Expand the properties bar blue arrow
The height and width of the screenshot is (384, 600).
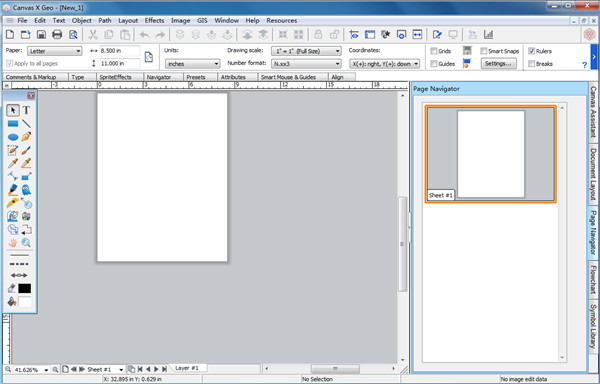(x=594, y=57)
